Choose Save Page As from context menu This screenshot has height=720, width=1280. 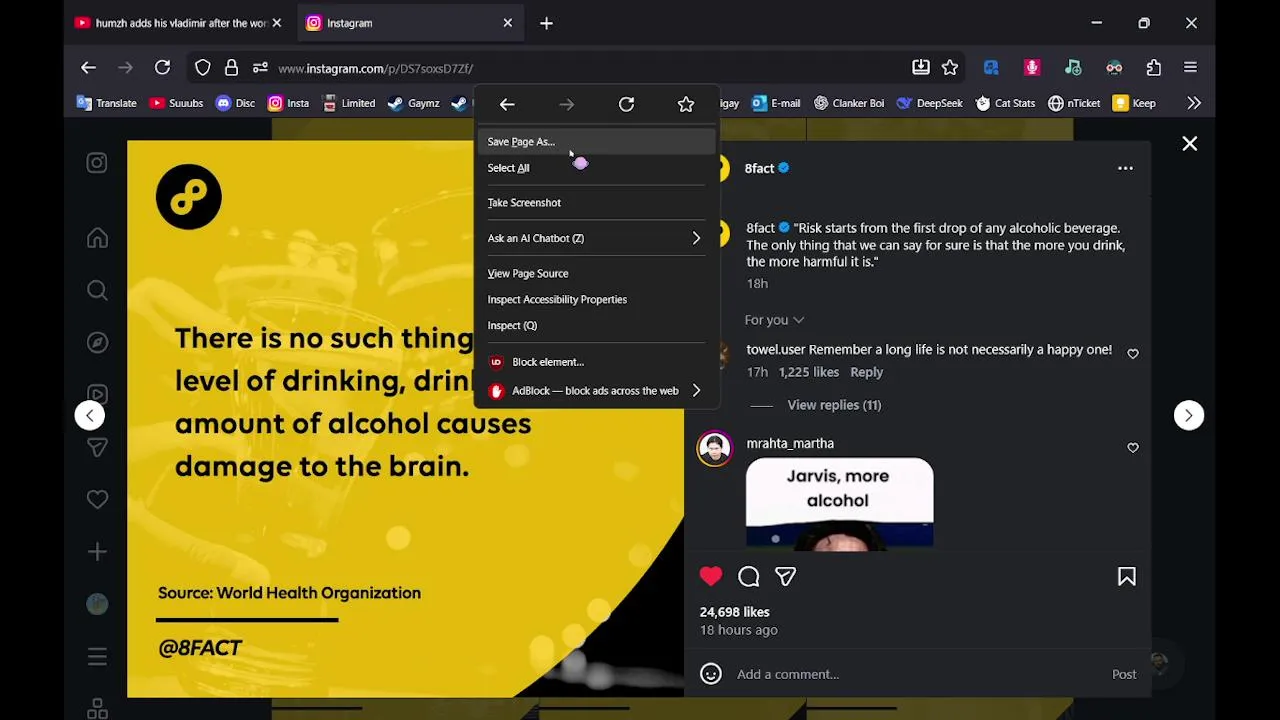tap(596, 142)
